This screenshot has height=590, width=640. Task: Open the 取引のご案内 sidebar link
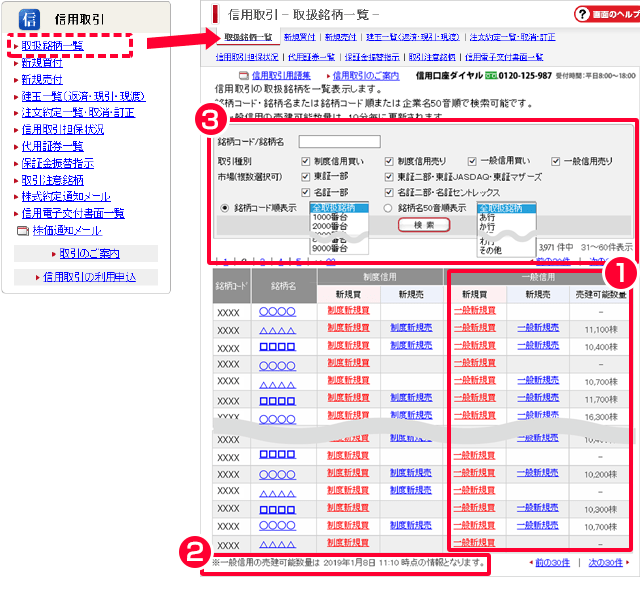(90, 253)
